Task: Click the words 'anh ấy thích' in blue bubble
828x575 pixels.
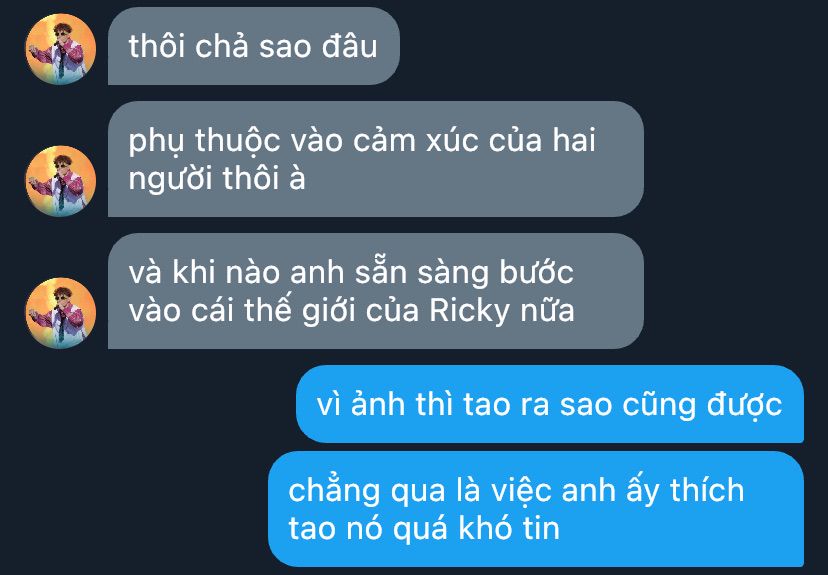Action: (x=653, y=490)
